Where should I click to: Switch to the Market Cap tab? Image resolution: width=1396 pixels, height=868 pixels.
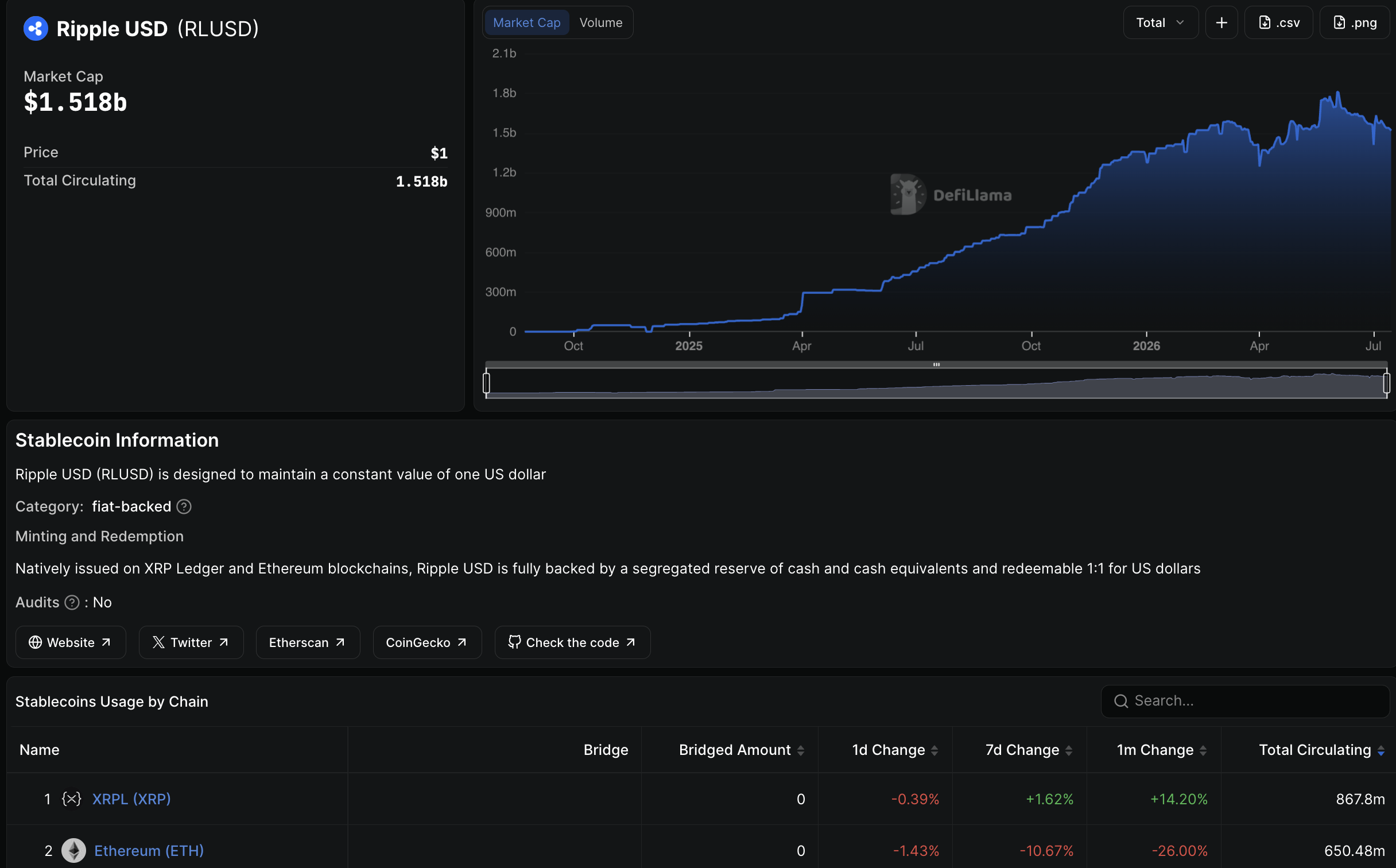[x=526, y=23]
